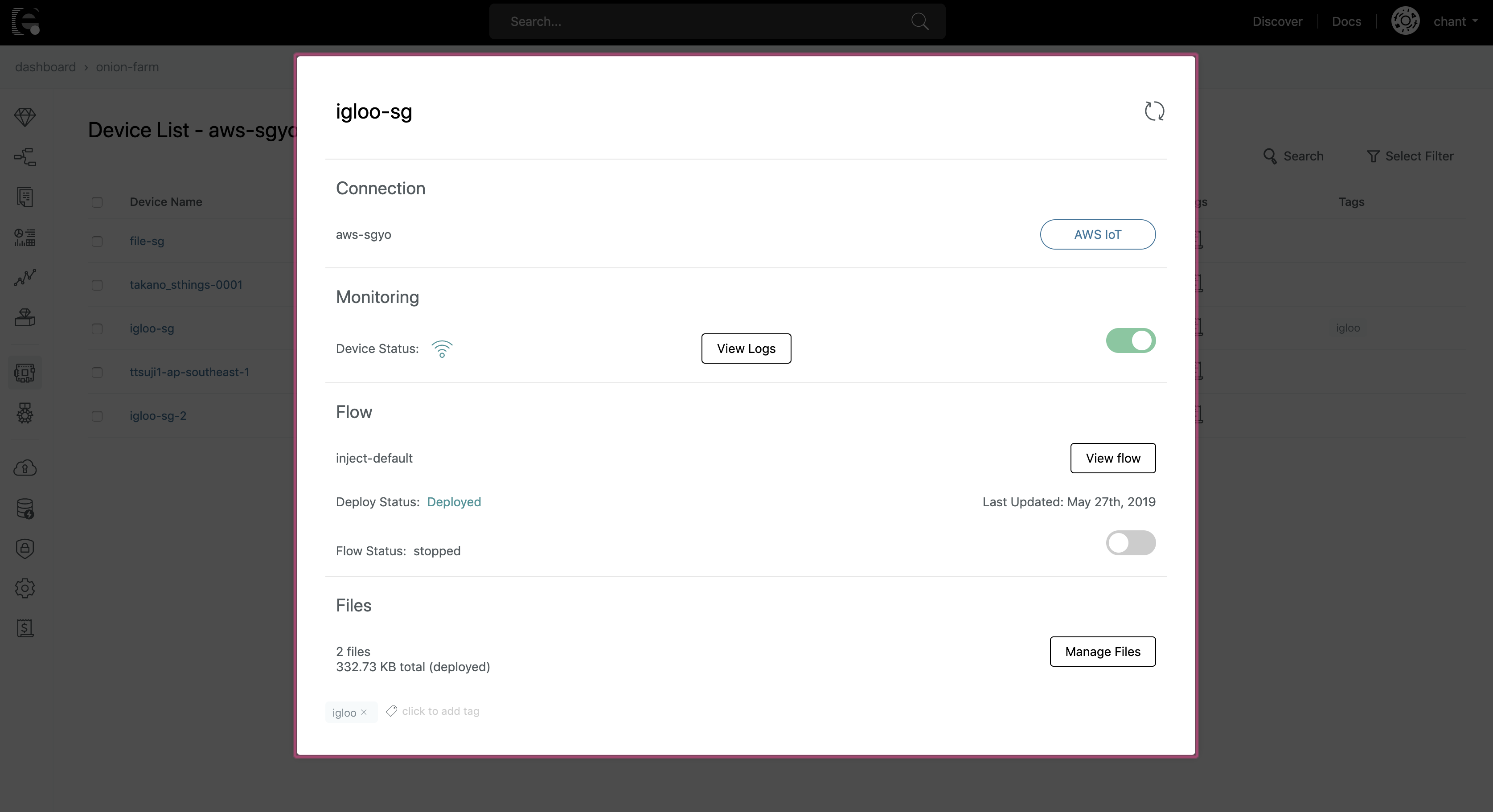
Task: Open the database icon in sidebar
Action: [x=25, y=509]
